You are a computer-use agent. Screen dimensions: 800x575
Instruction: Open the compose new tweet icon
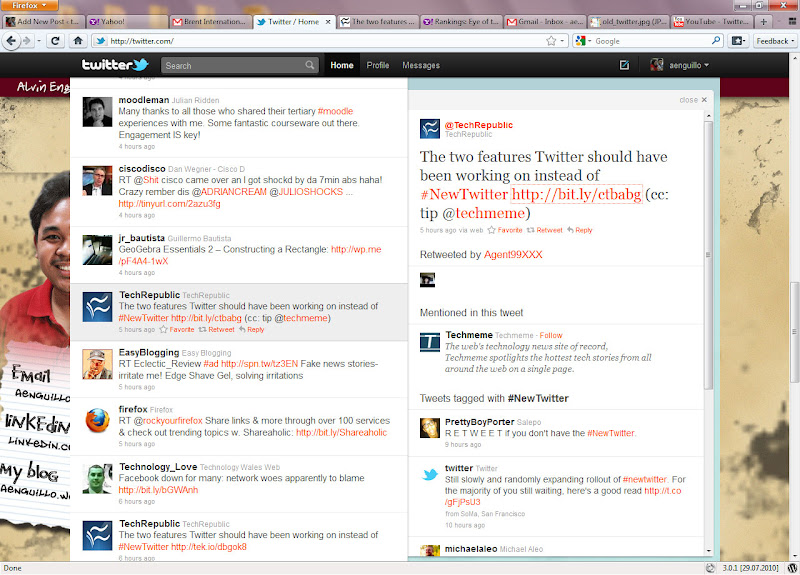pyautogui.click(x=624, y=65)
